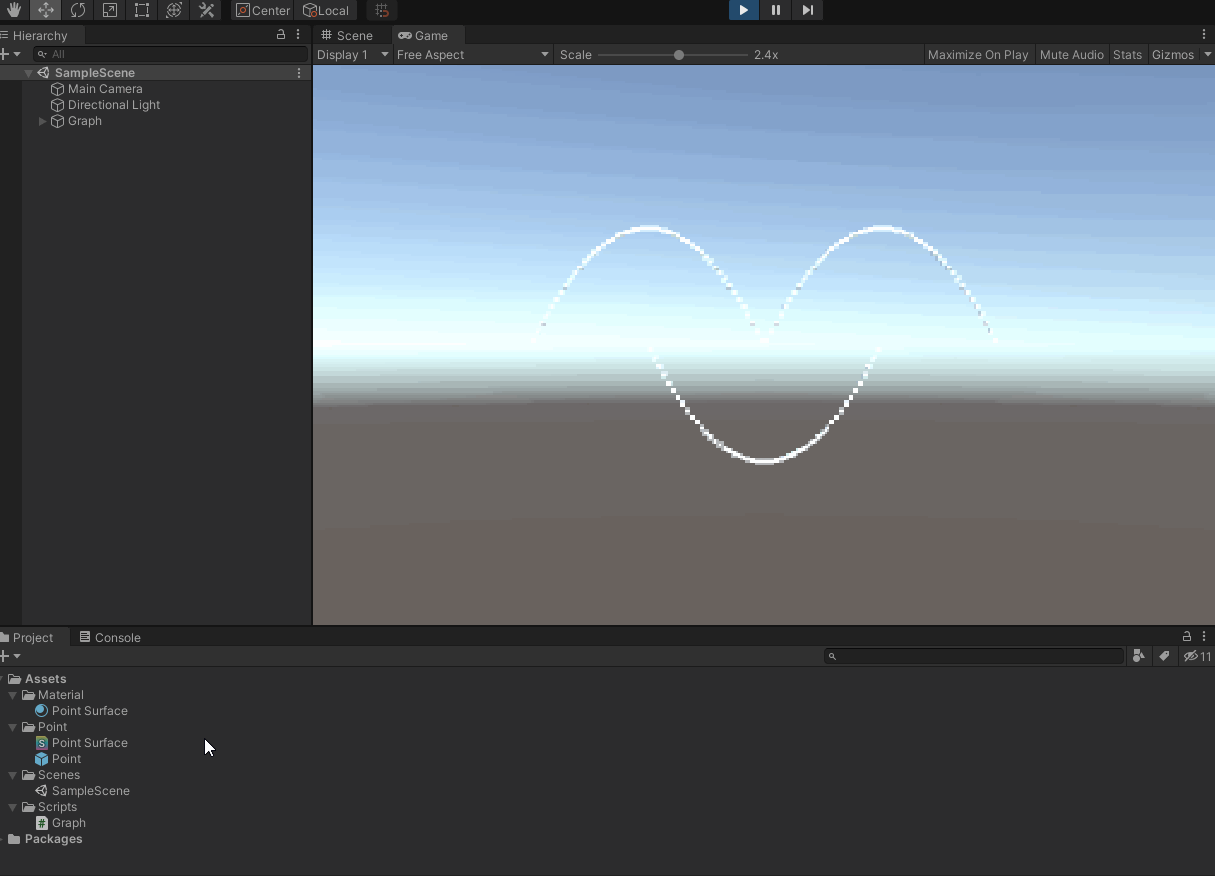Collapse the Scripts folder
The width and height of the screenshot is (1215, 876).
(13, 807)
